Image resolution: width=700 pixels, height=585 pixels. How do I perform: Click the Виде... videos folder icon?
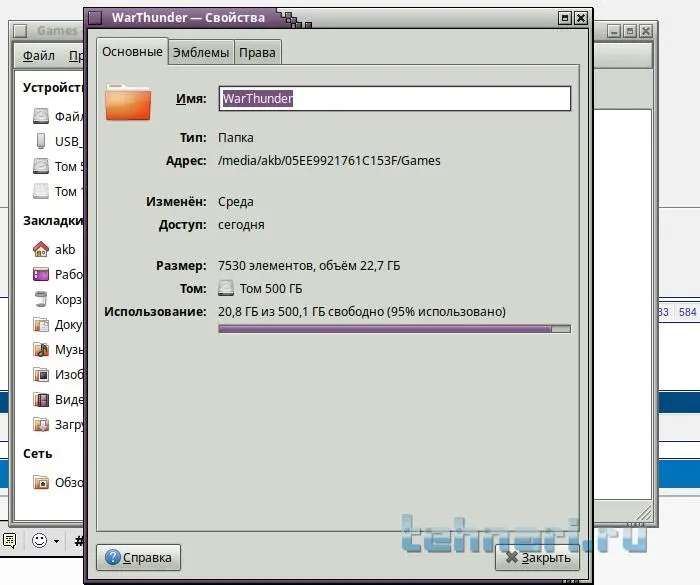pos(41,399)
